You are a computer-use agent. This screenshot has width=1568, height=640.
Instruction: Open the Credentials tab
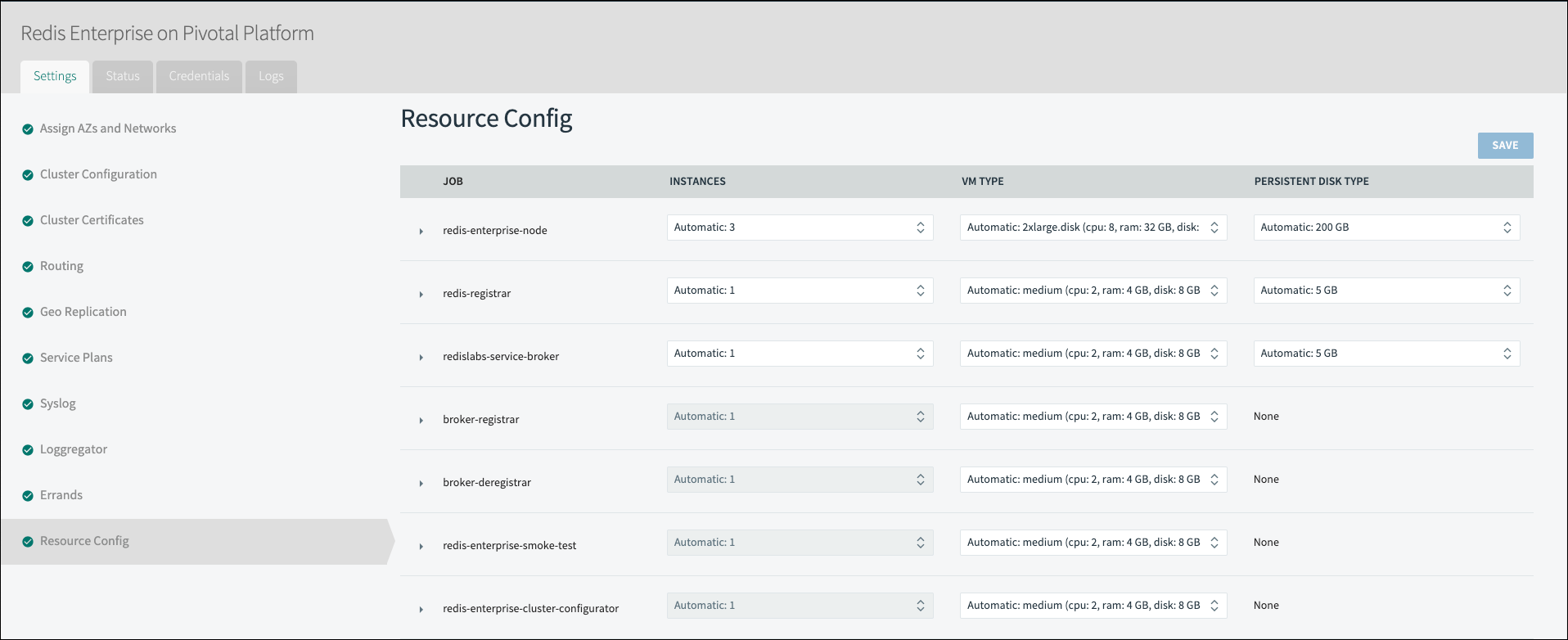[x=199, y=76]
